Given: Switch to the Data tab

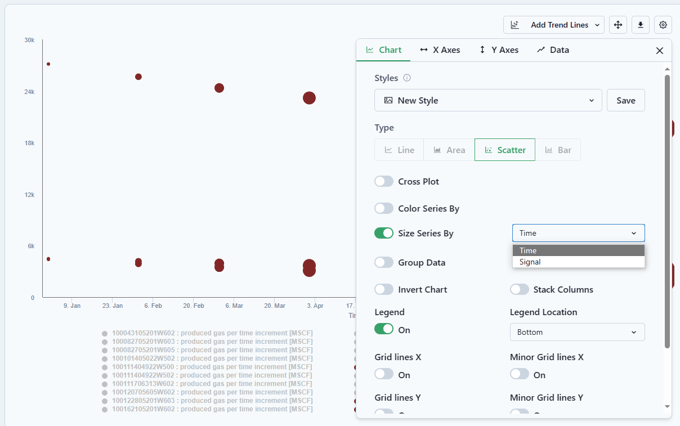Looking at the screenshot, I should pyautogui.click(x=553, y=50).
